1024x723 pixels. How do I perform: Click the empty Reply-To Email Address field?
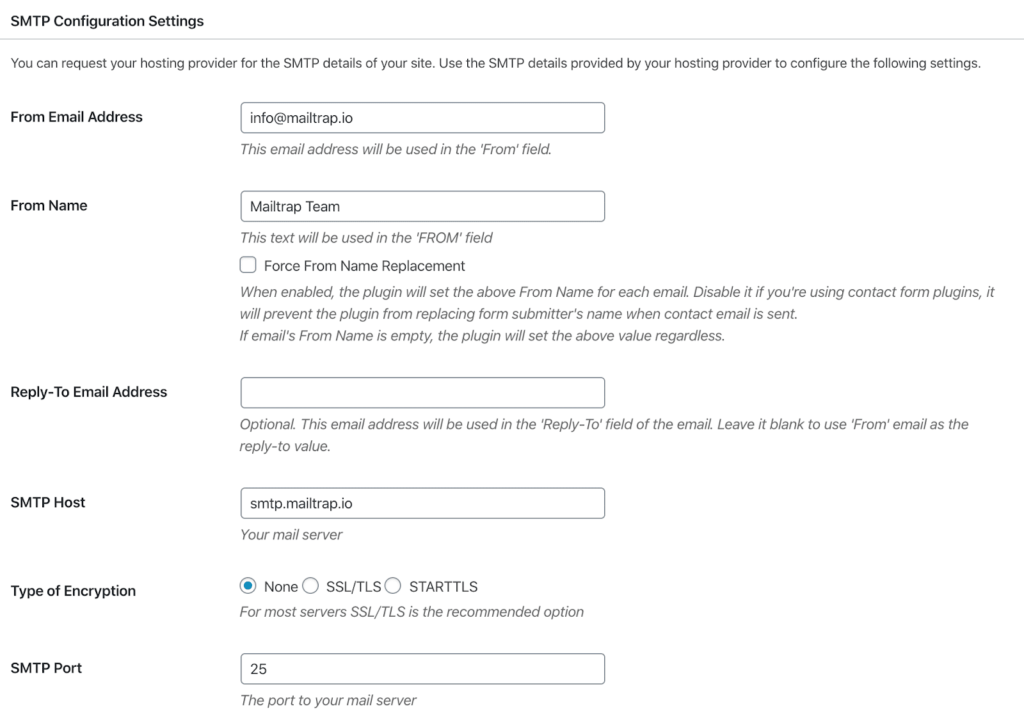pos(422,392)
